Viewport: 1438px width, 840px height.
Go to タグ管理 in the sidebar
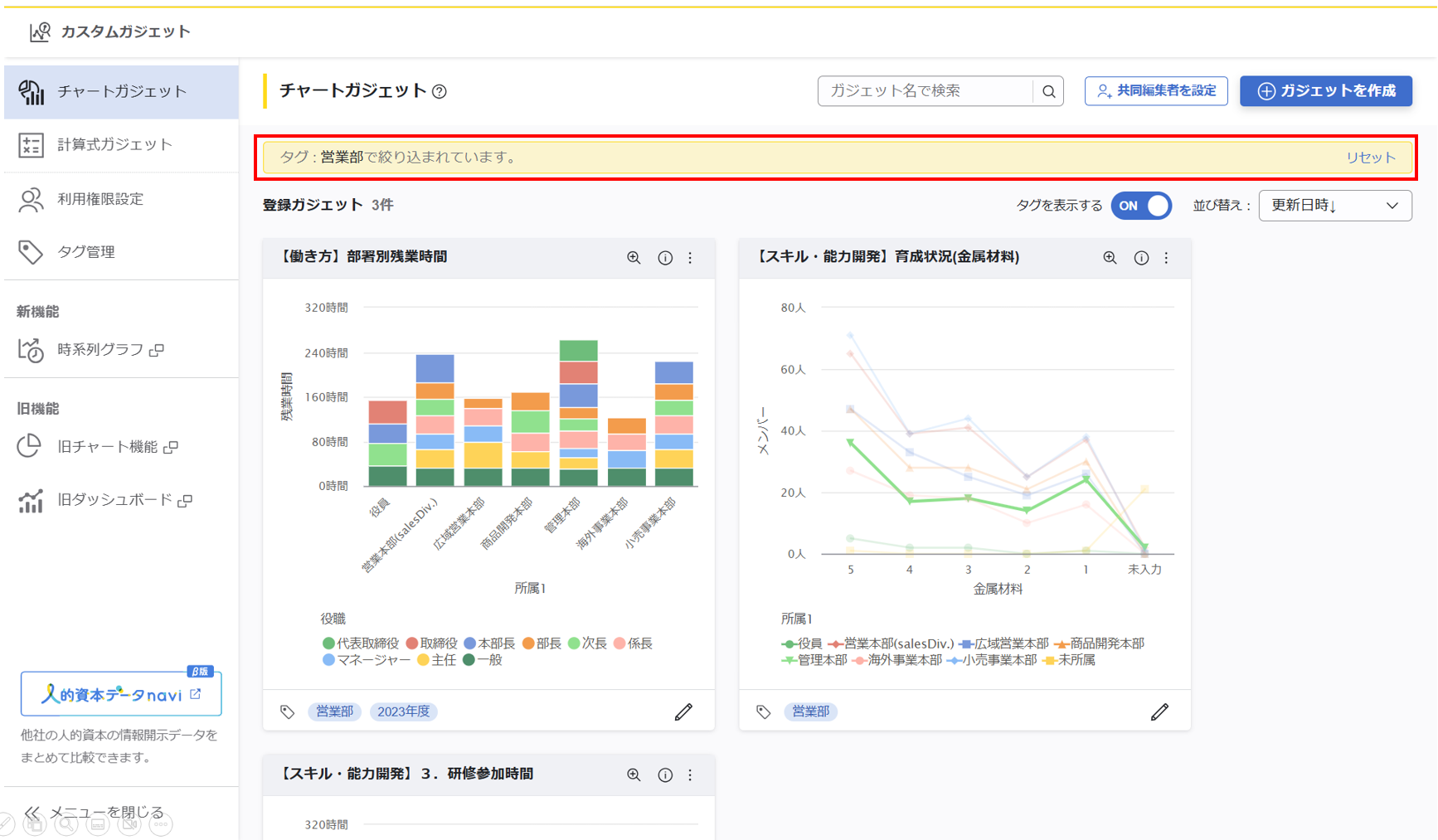(x=86, y=252)
